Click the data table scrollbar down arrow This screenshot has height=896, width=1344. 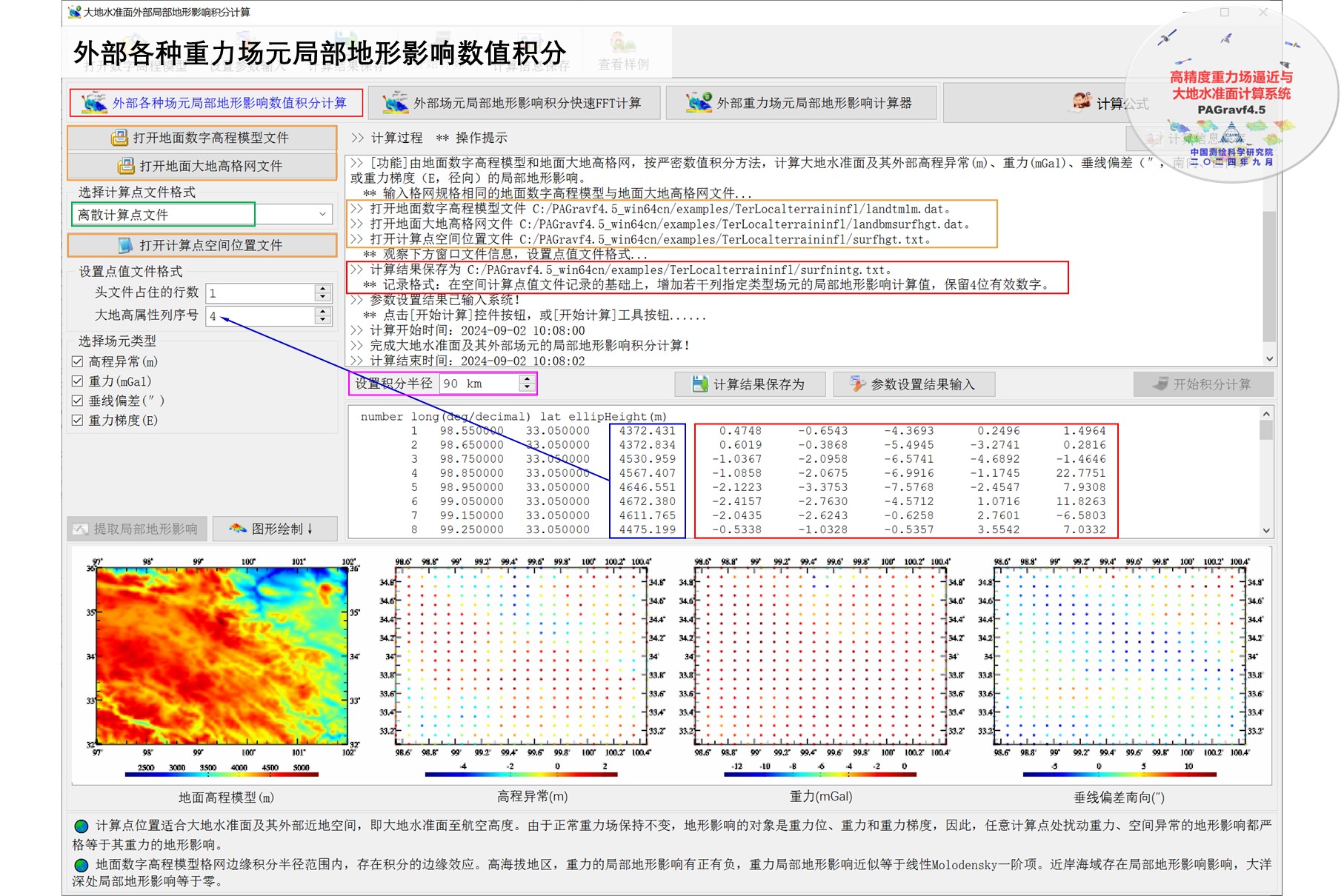pos(1266,530)
